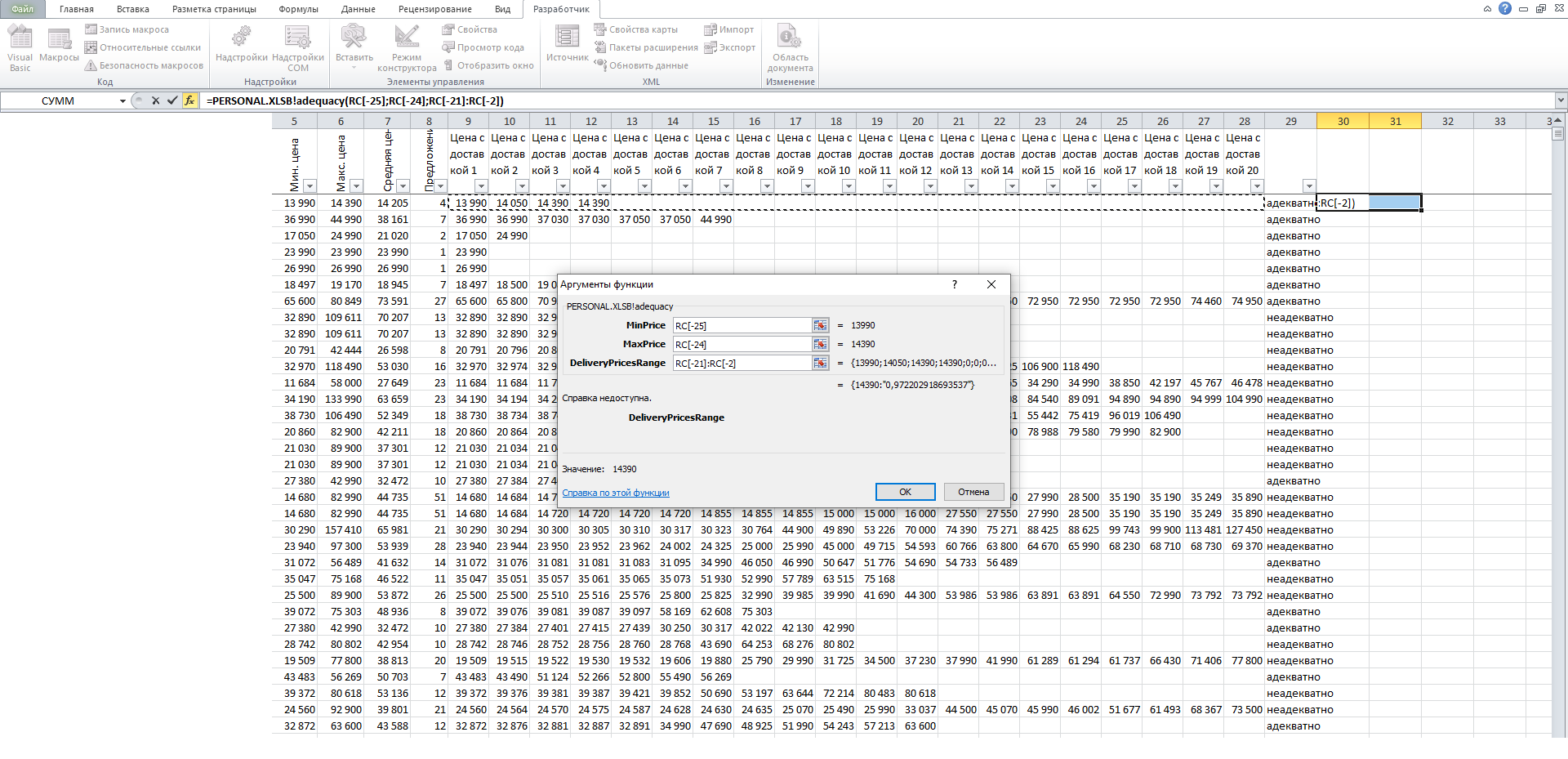Toggle Режим конструктора

(407, 48)
